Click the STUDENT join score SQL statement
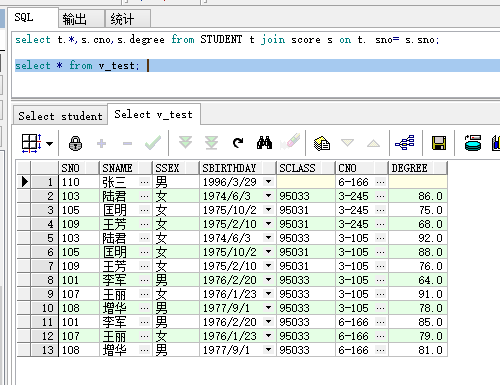The image size is (500, 385). 227,40
